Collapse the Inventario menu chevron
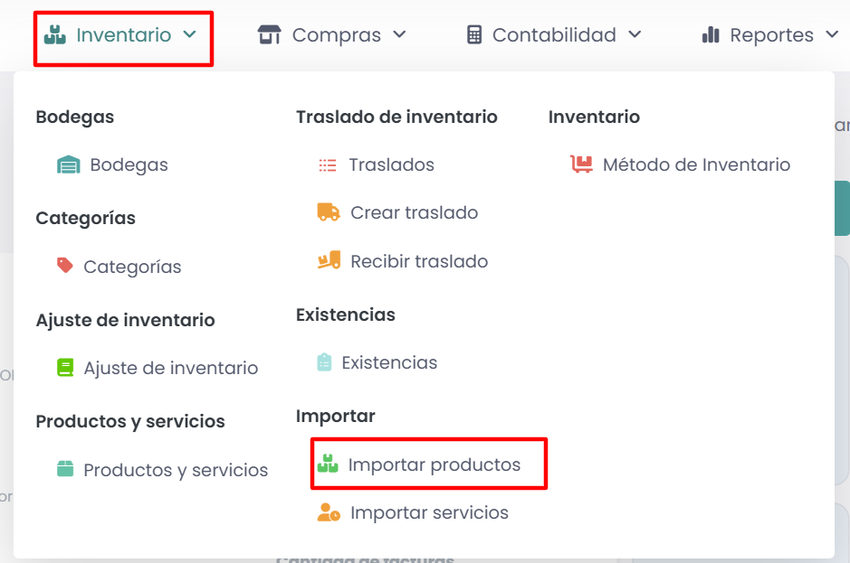The image size is (850, 563). pos(190,35)
